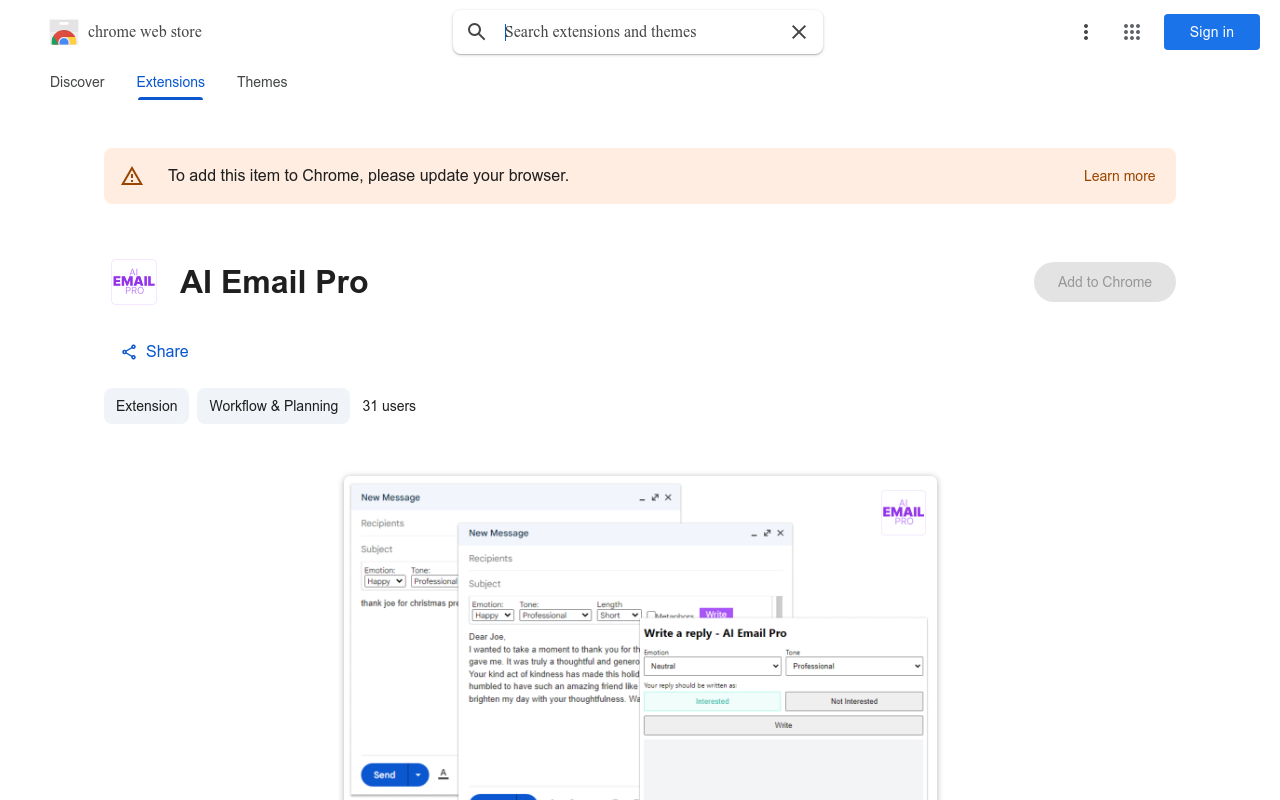Click the warning triangle icon in banner

(x=132, y=176)
